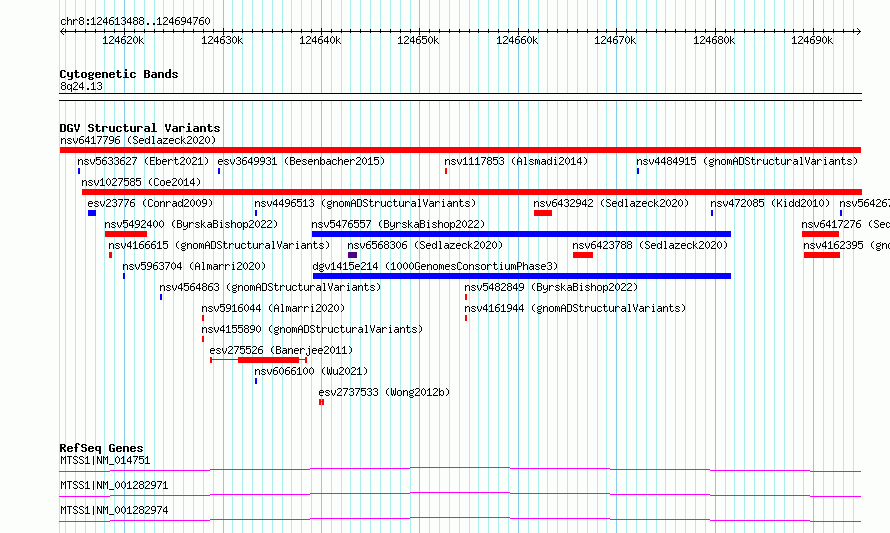Open the nsv5633627 (Ebert2021) variant label
Screen dimensions: 890x533
[143, 161]
